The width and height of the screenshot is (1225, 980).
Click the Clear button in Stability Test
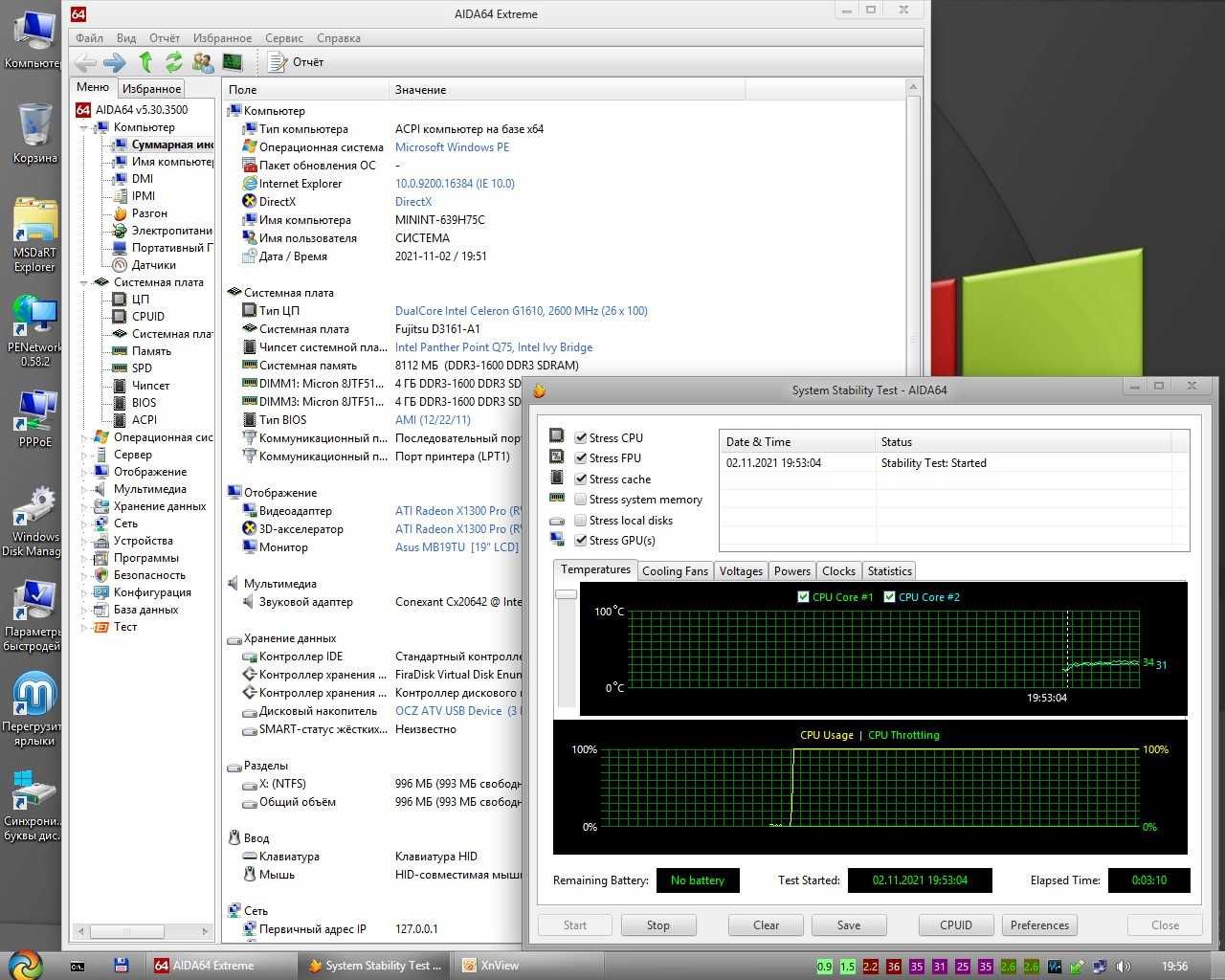pyautogui.click(x=766, y=925)
